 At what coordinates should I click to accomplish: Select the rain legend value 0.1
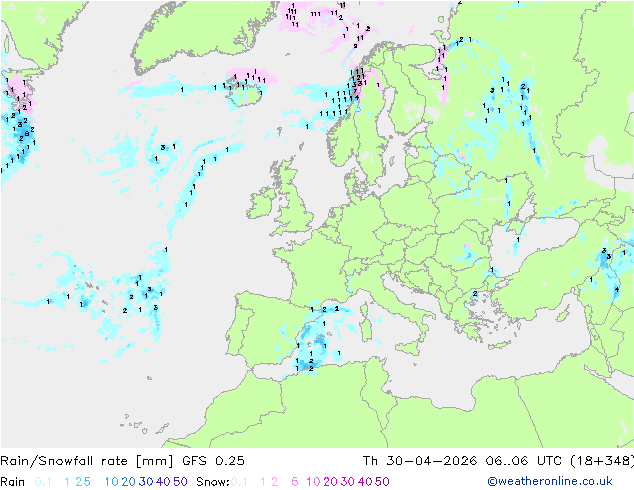[x=43, y=482]
